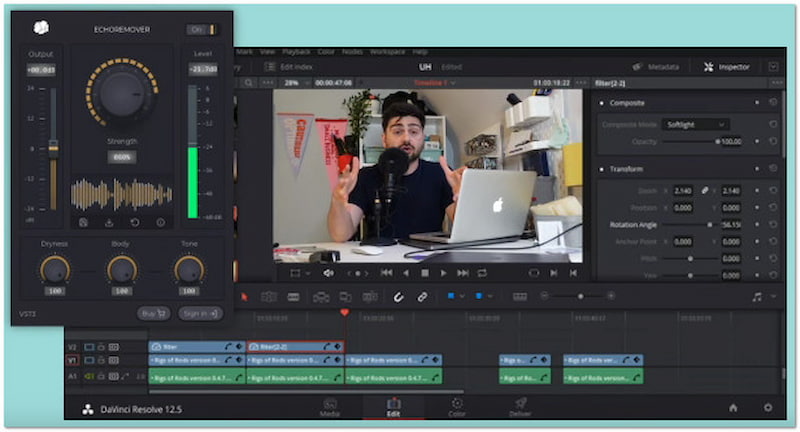Click the Rotation Angle slider handle
800x432 pixels.
[x=709, y=224]
